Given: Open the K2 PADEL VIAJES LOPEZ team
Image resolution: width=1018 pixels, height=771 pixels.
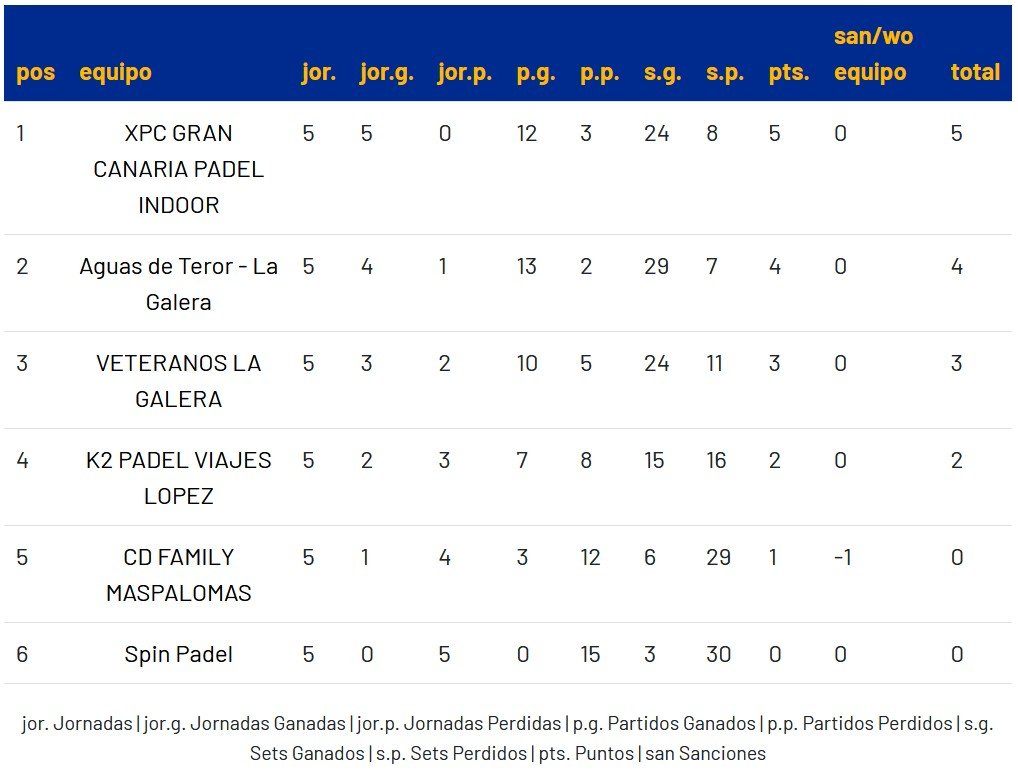Looking at the screenshot, I should pyautogui.click(x=178, y=478).
